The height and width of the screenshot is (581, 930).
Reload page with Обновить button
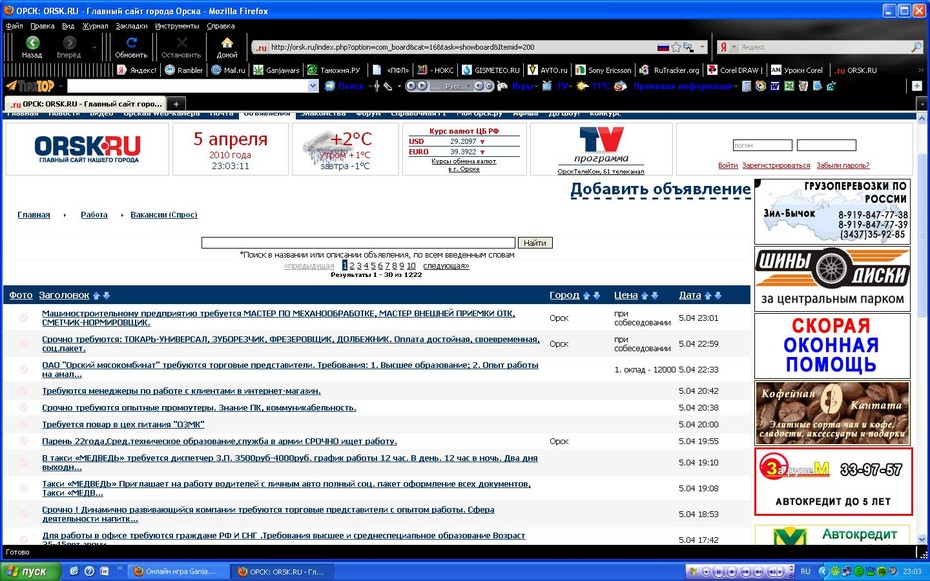(131, 47)
